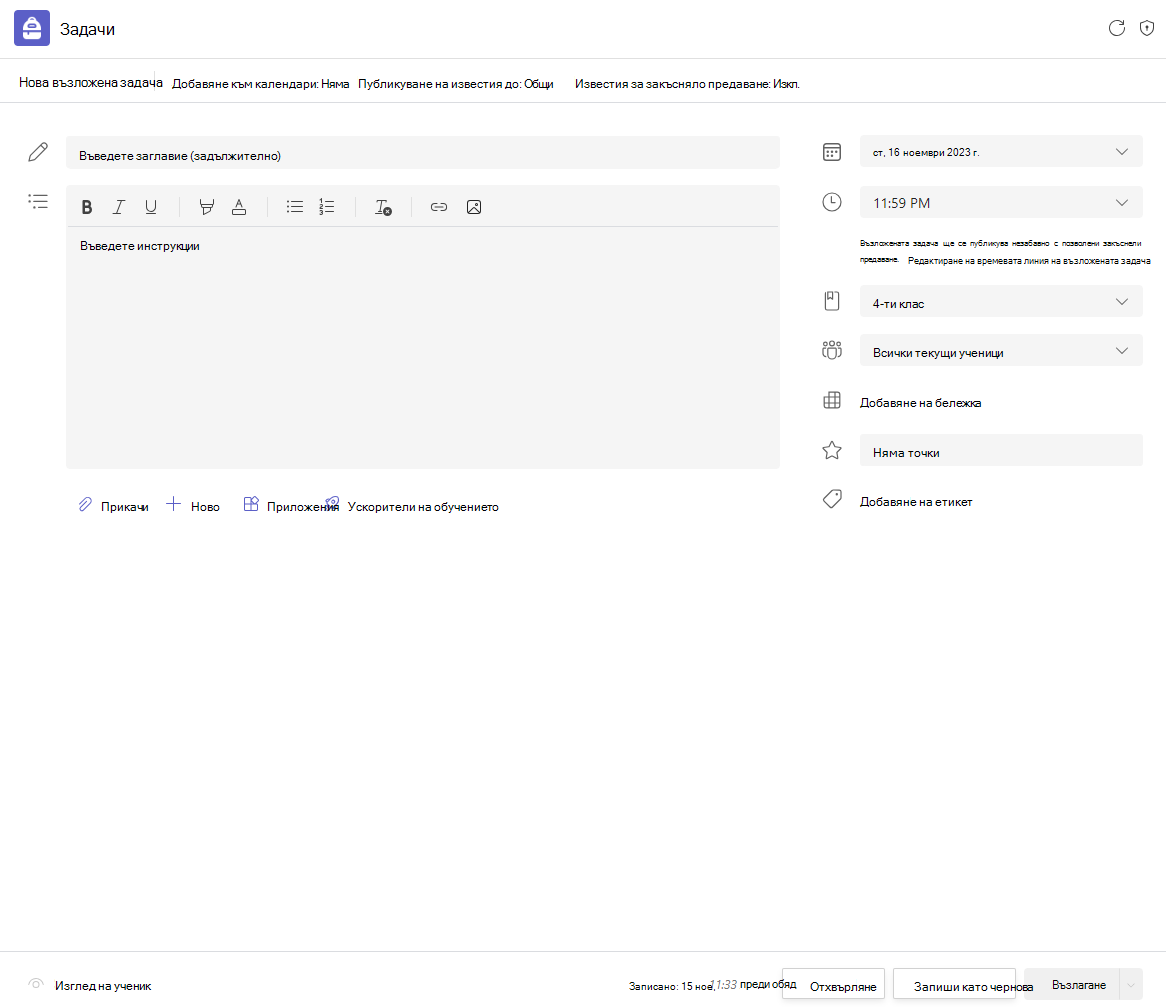The image size is (1166, 1007).
Task: Toggle bold formatting
Action: coord(86,207)
